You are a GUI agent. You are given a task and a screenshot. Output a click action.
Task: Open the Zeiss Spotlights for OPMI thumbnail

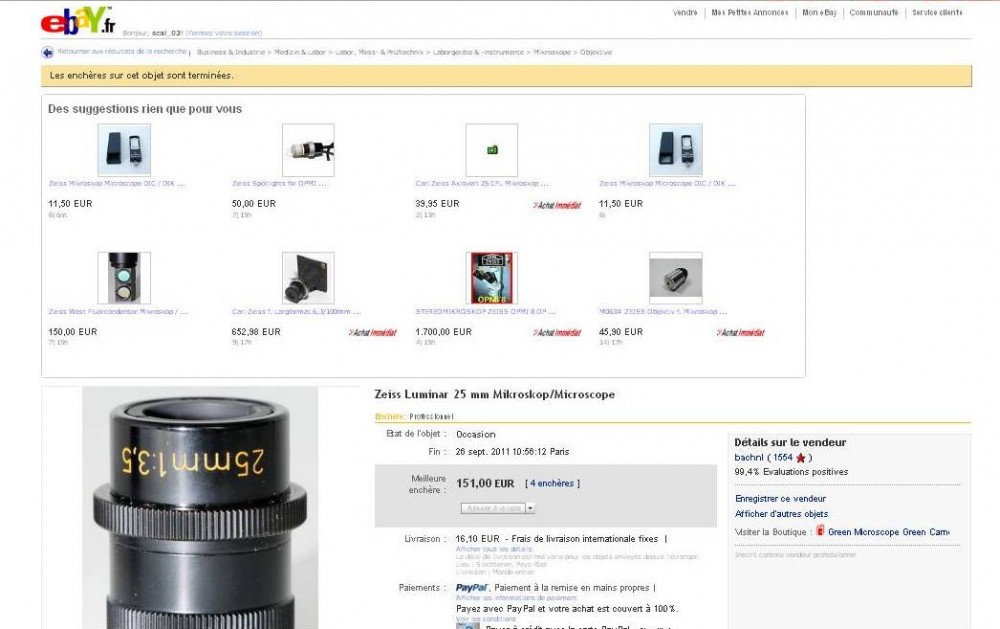(308, 150)
